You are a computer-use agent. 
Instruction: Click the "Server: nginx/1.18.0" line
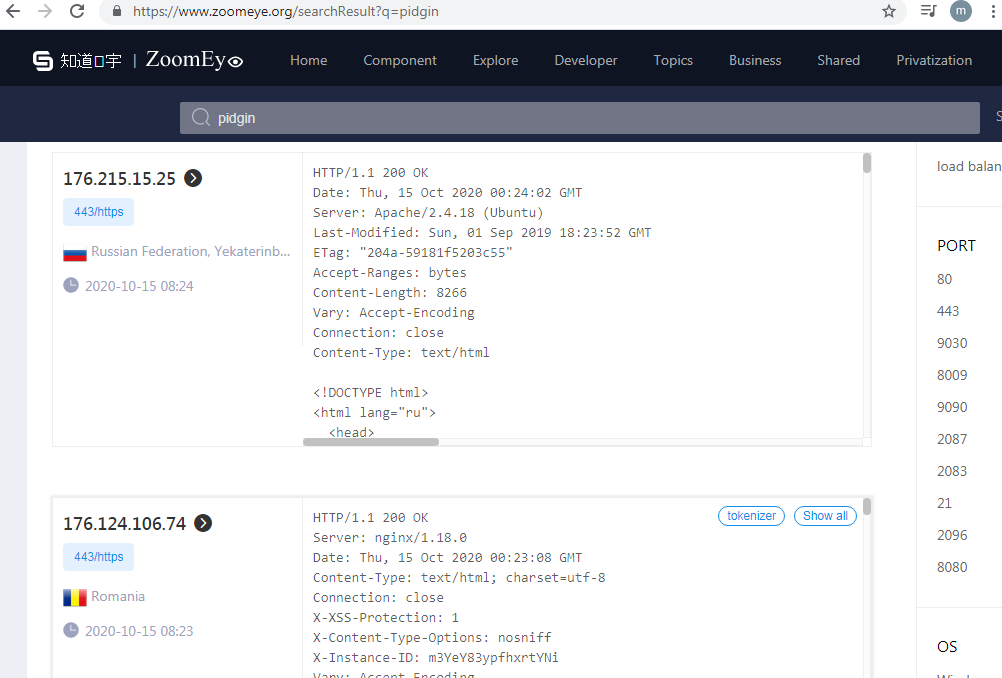click(390, 537)
